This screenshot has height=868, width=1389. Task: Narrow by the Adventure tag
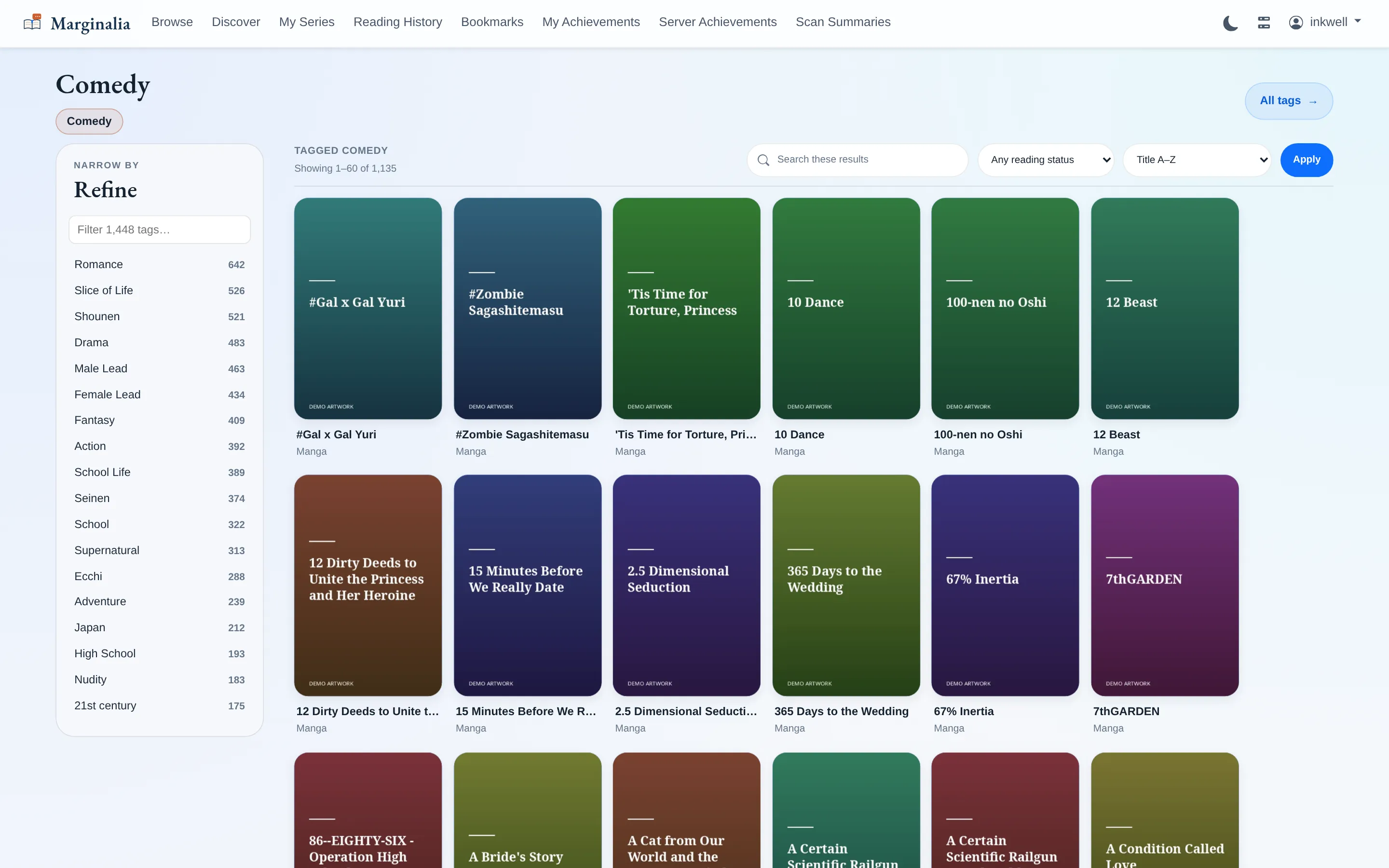click(160, 602)
